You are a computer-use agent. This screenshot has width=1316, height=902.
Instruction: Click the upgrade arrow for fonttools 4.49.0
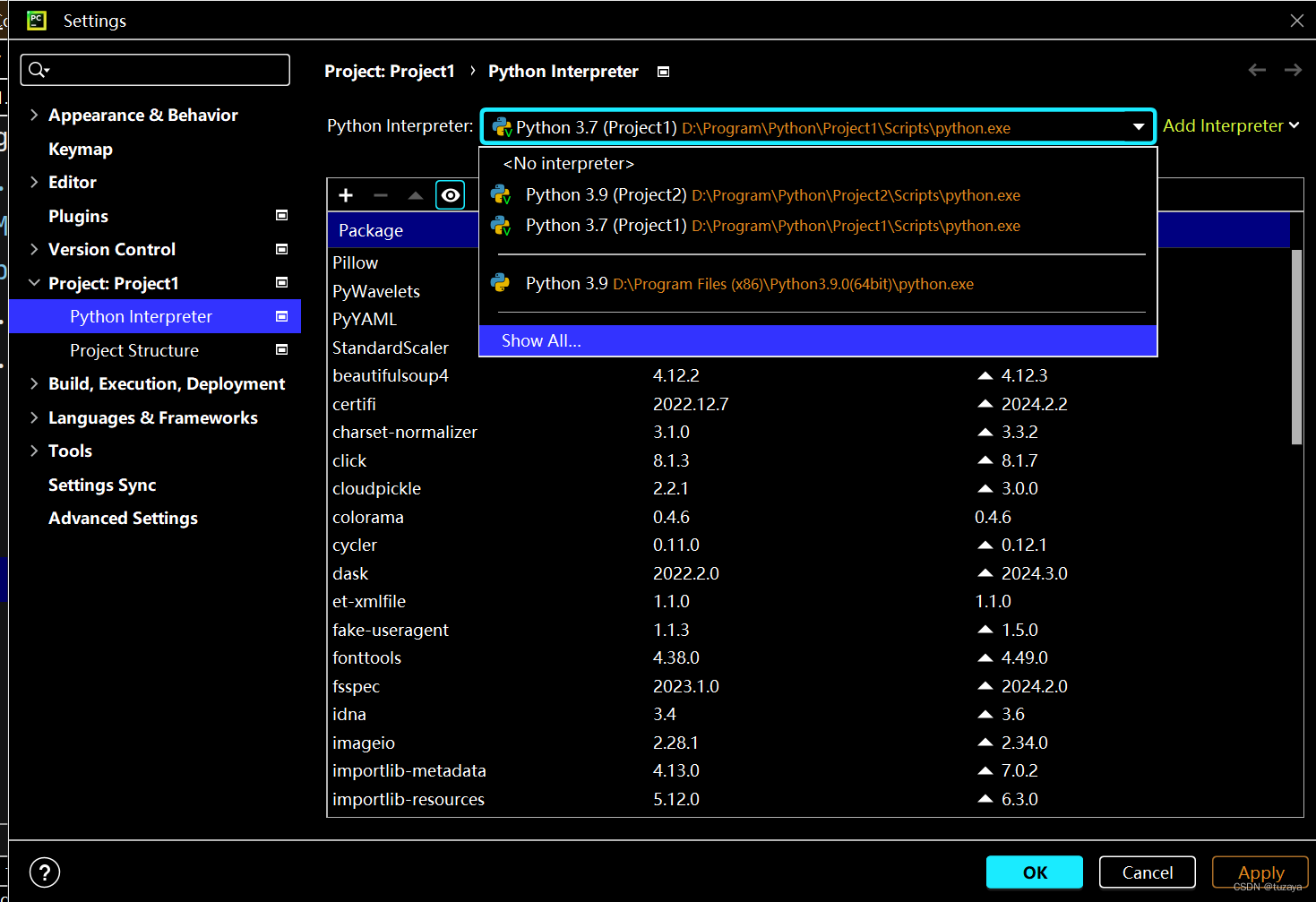pyautogui.click(x=985, y=657)
